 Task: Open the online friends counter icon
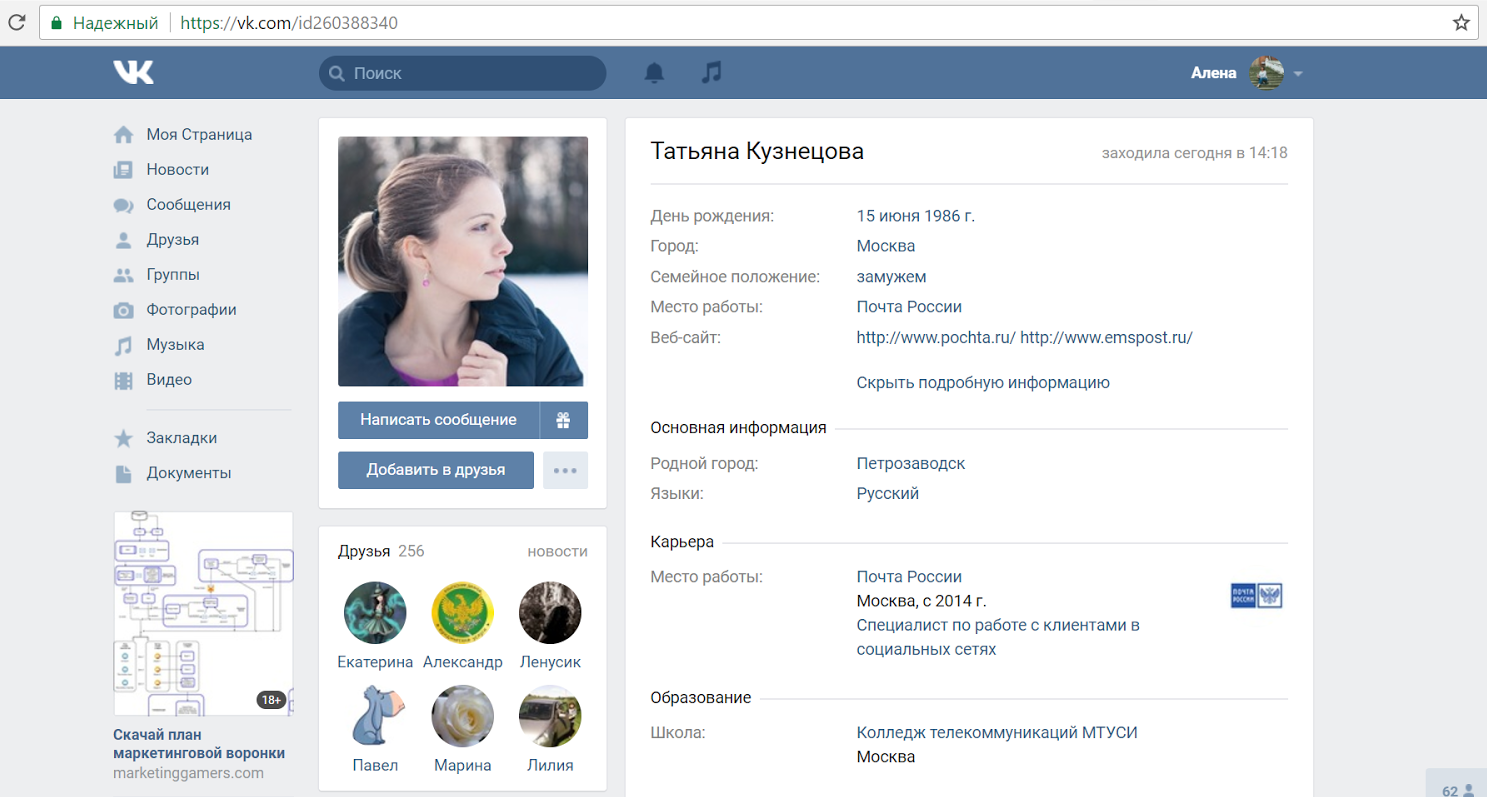tap(1457, 789)
